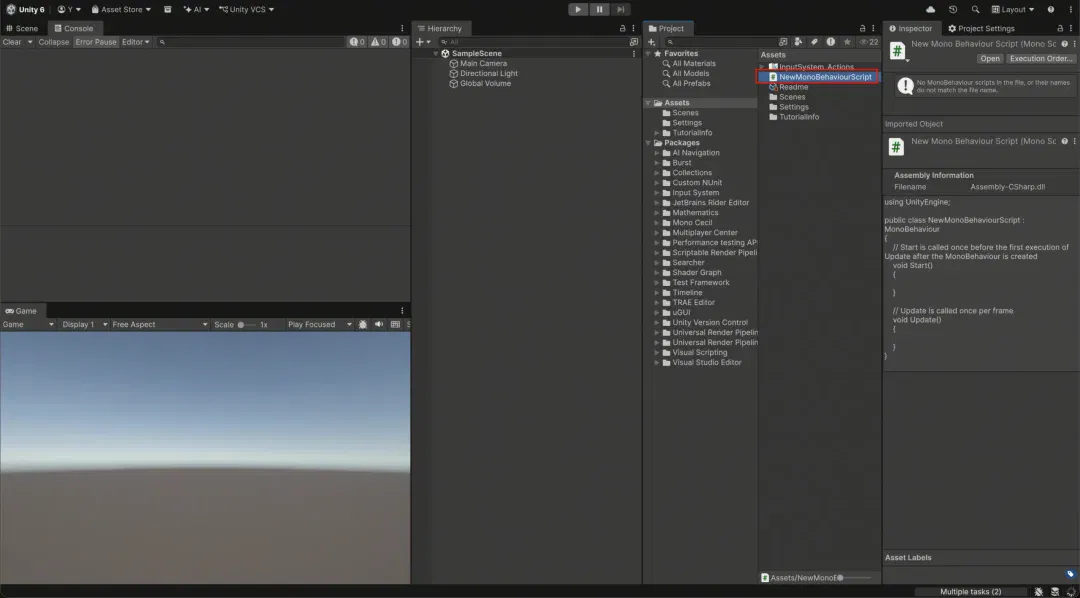Screen dimensions: 1080x598
Task: Click the Play button in toolbar
Action: [x=578, y=10]
